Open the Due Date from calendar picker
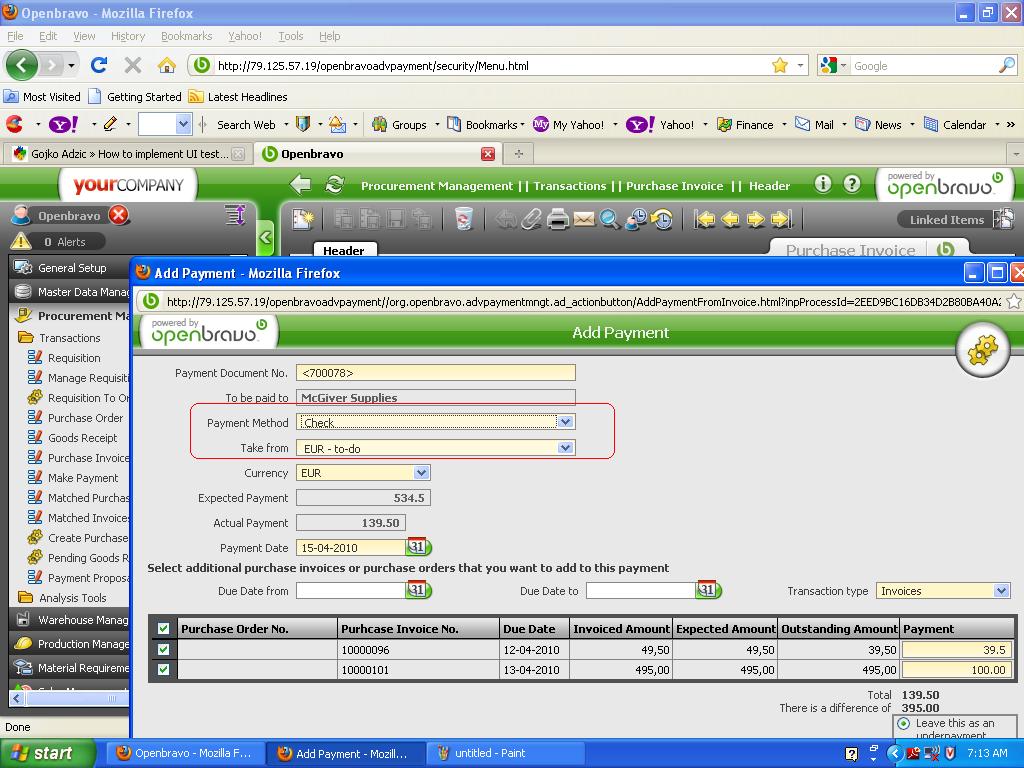1024x768 pixels. [x=418, y=590]
